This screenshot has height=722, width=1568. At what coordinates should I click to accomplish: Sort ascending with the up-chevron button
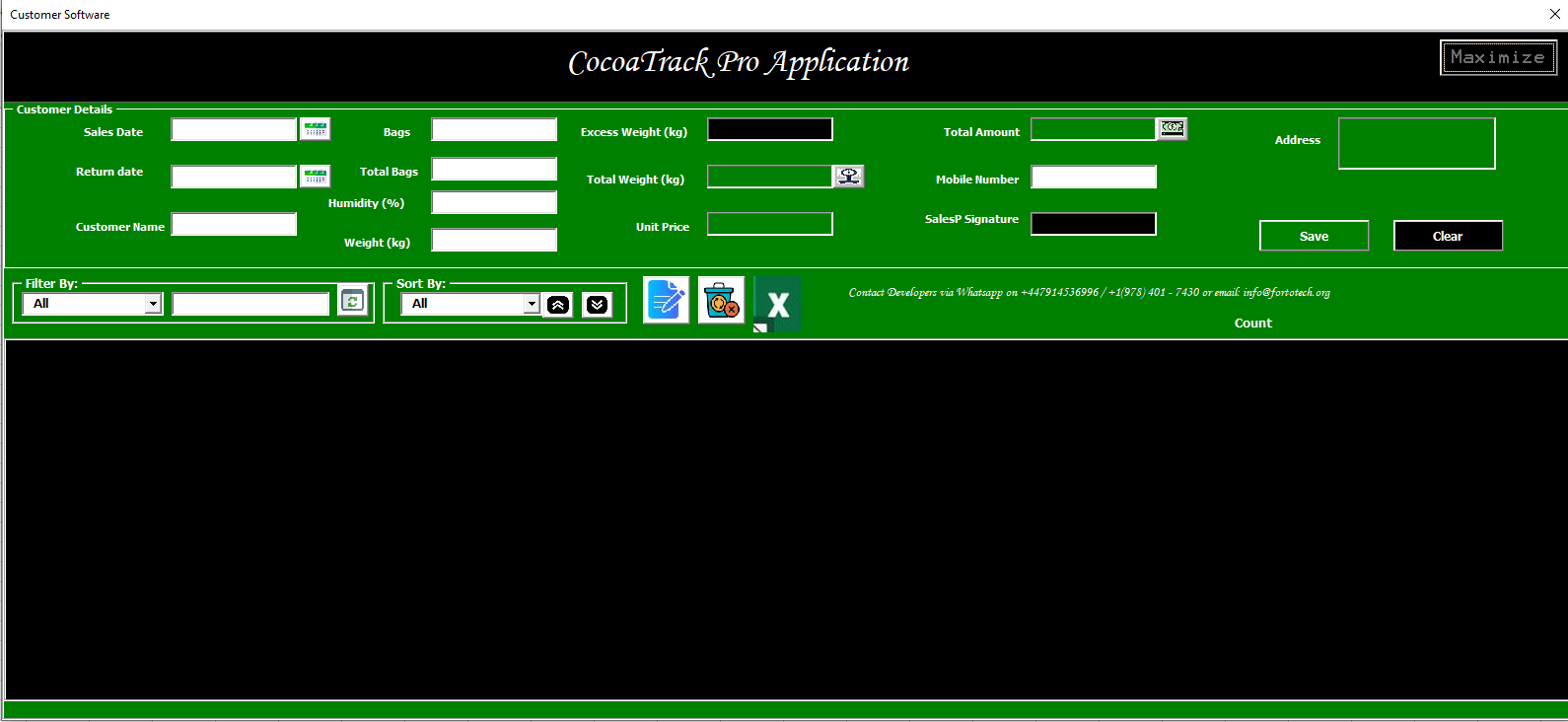557,305
